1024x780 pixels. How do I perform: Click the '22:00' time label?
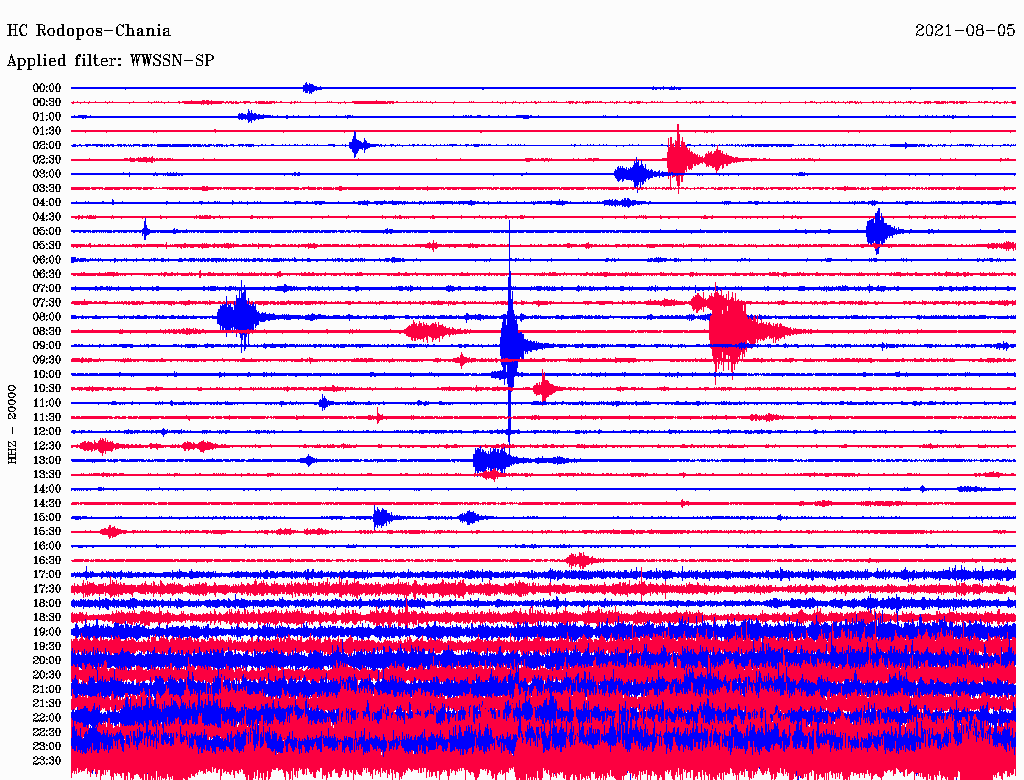click(47, 718)
